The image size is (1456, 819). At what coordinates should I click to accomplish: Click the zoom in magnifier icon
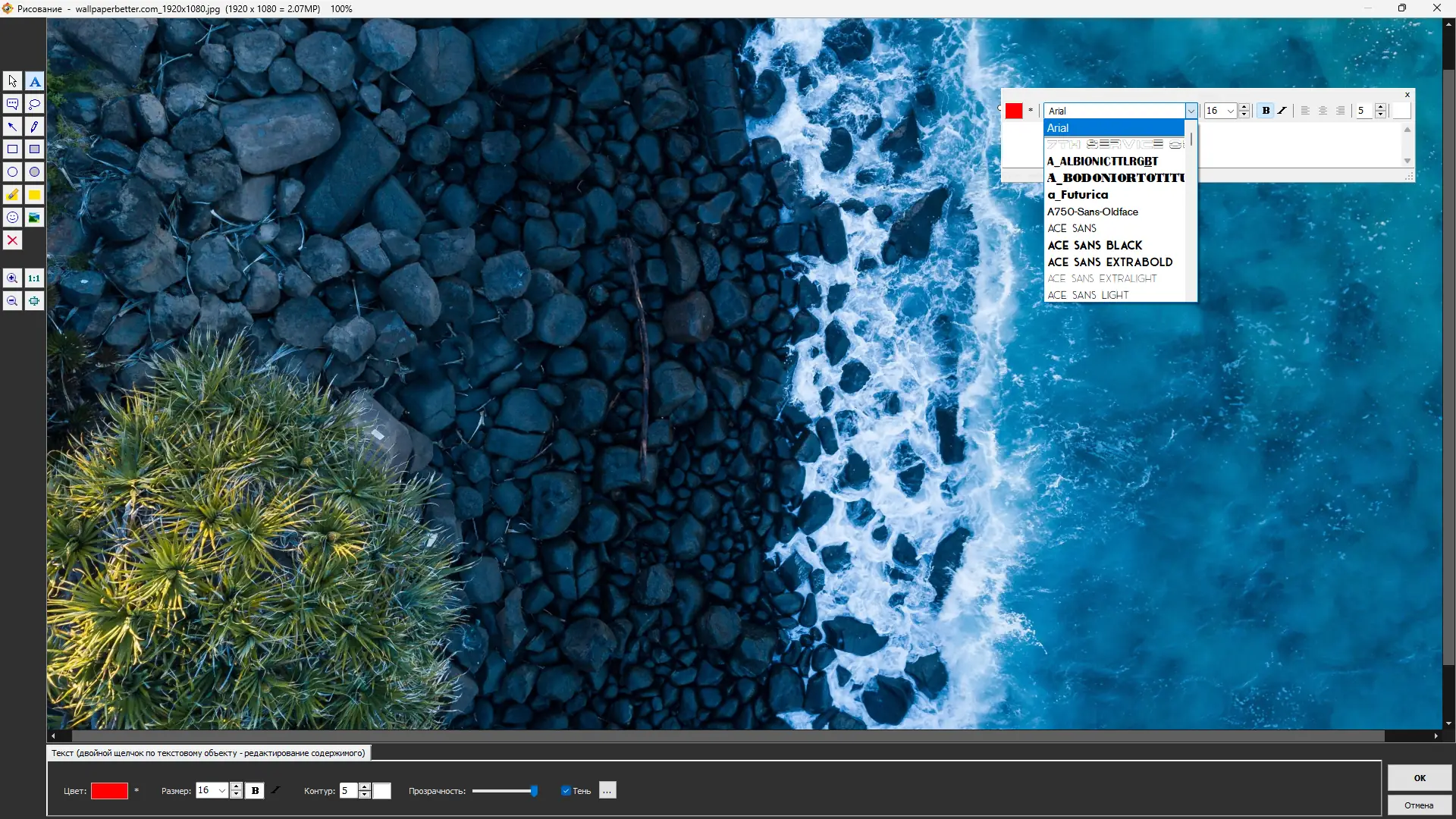point(12,278)
